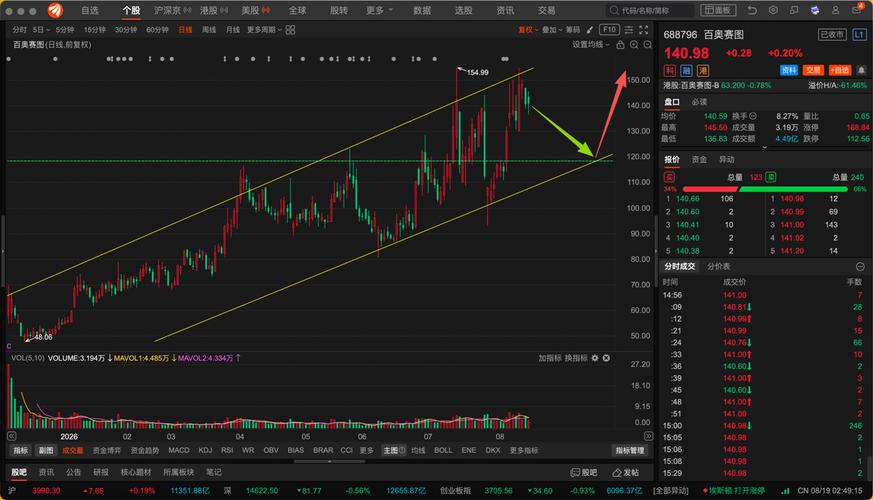Zoom in the chart with plus magnifier
This screenshot has height=500, width=873.
[x=634, y=45]
